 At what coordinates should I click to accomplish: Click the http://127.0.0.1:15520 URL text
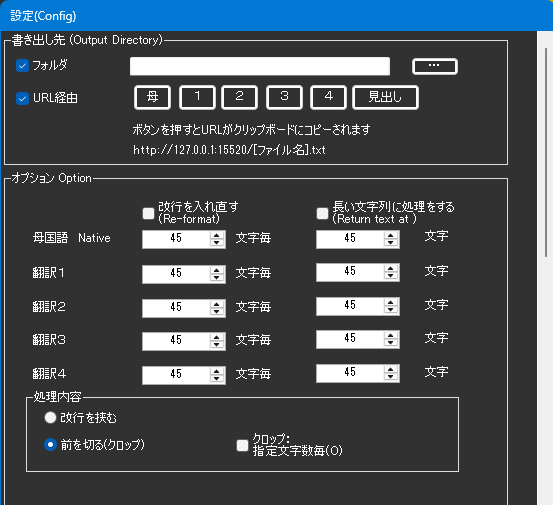pyautogui.click(x=229, y=150)
